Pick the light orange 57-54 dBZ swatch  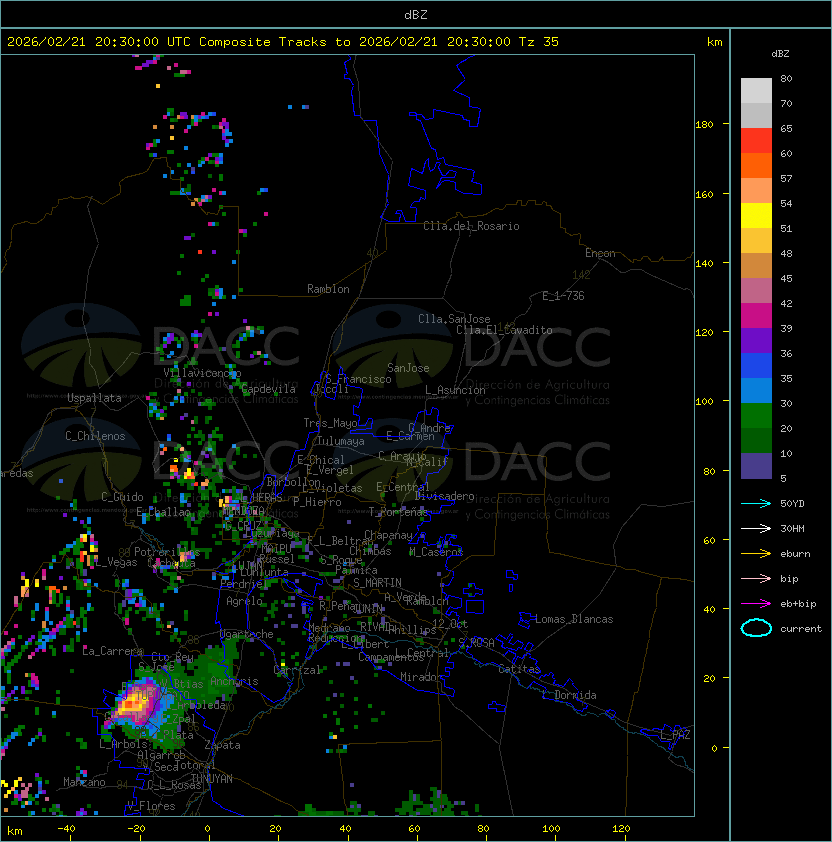(x=756, y=191)
